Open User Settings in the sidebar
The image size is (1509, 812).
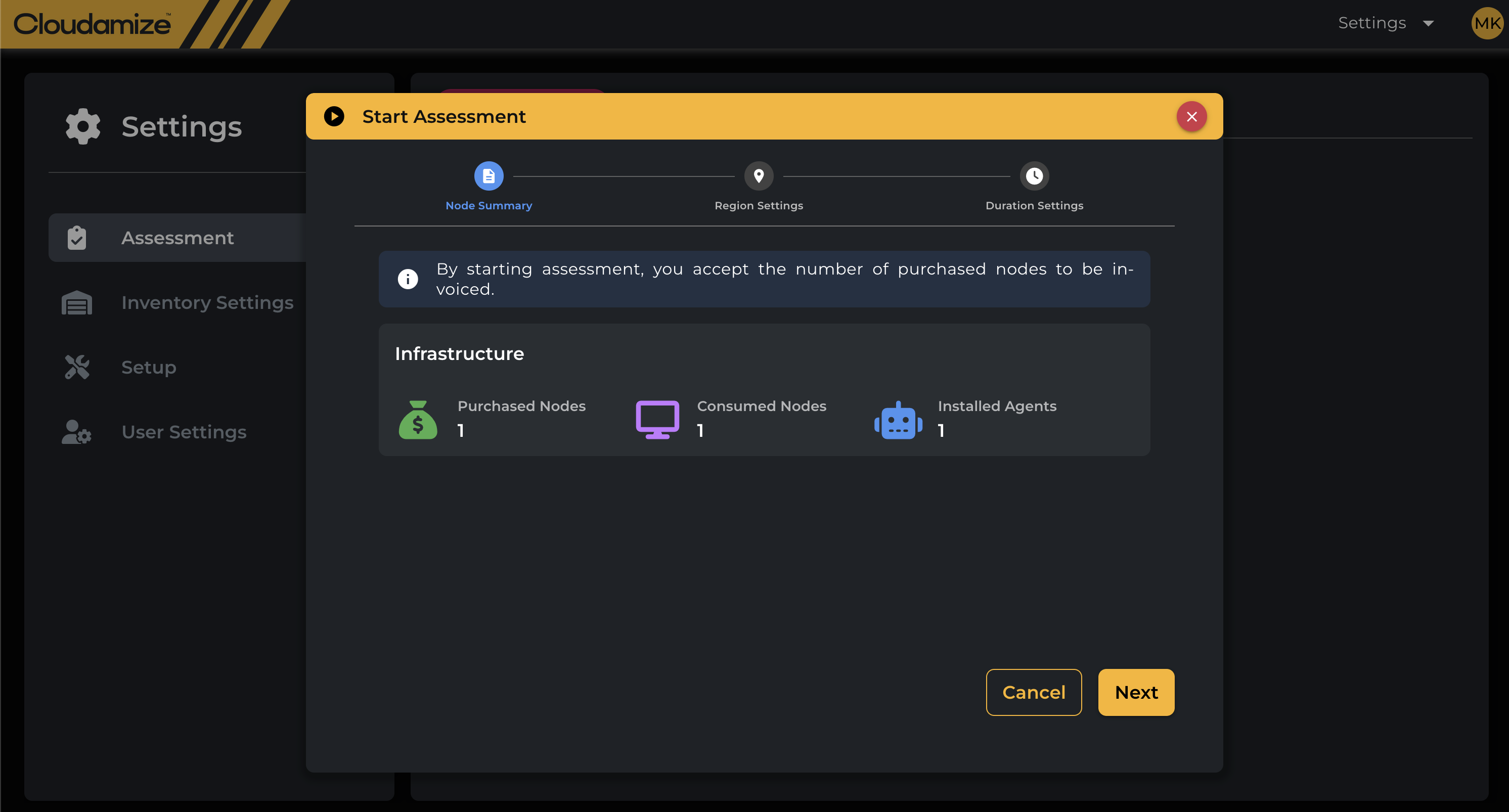184,432
